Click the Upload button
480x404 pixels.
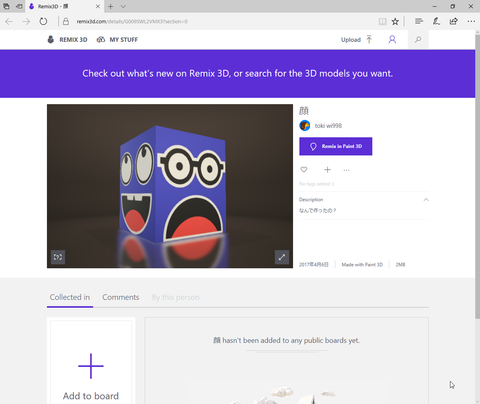pos(356,40)
